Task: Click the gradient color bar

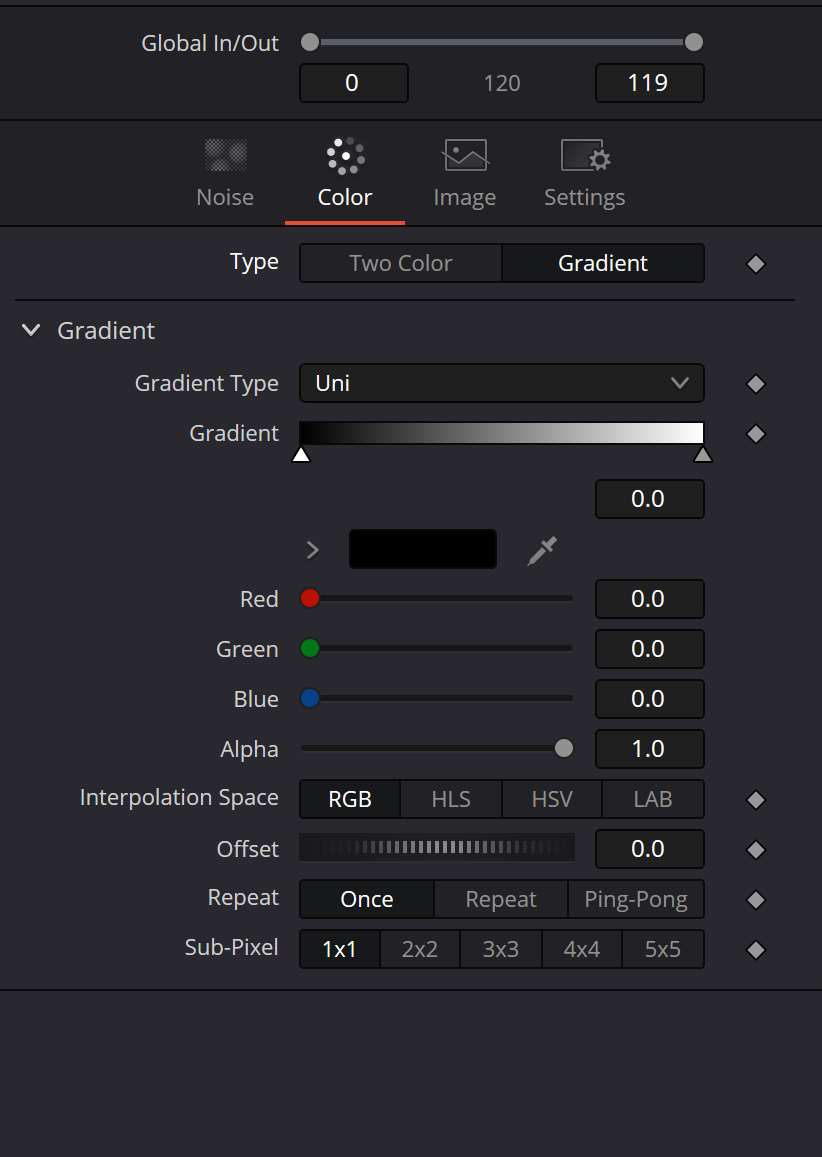Action: (502, 433)
